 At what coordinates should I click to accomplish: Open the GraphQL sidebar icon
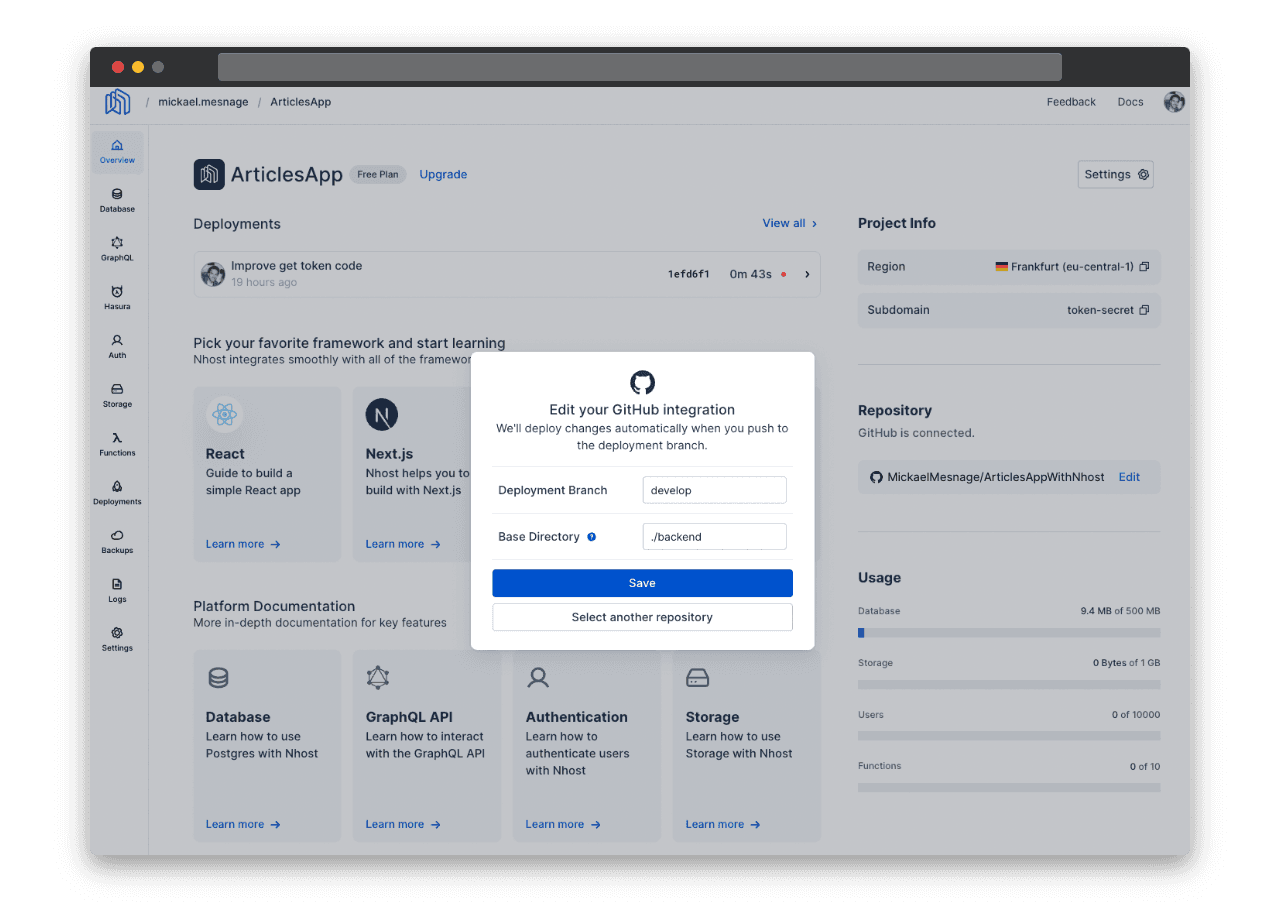[117, 249]
